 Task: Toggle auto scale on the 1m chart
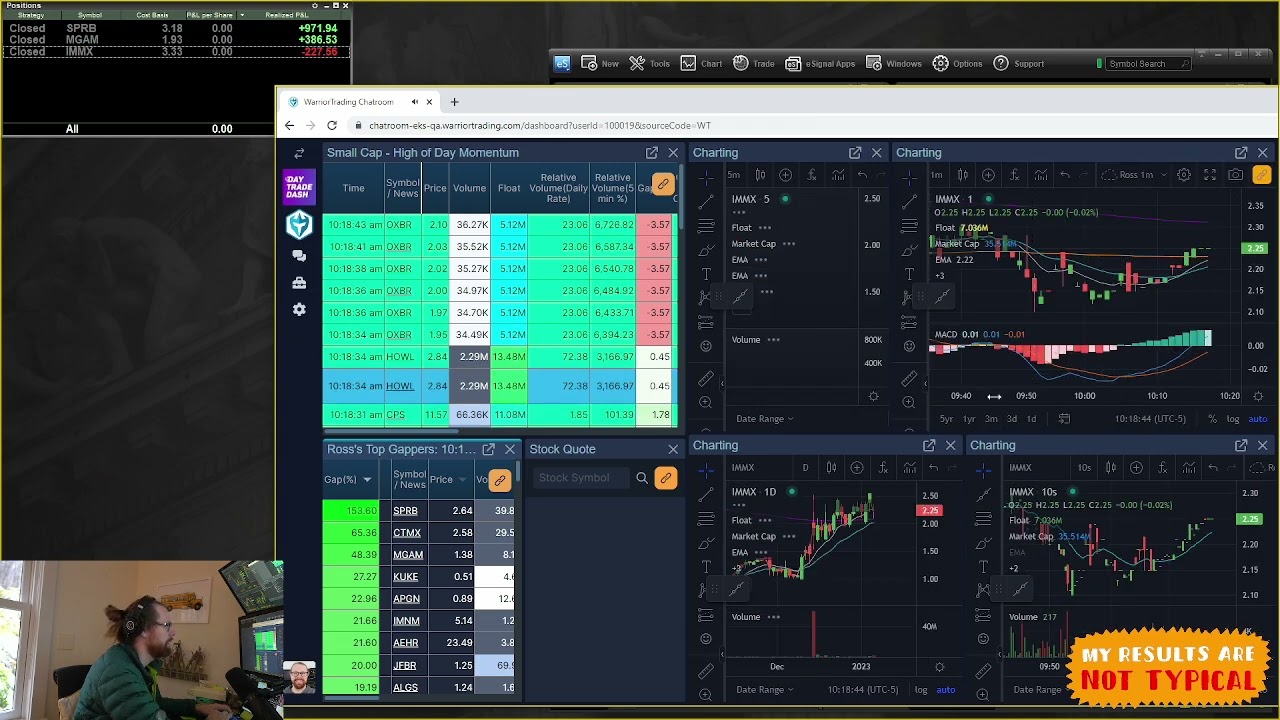1258,419
